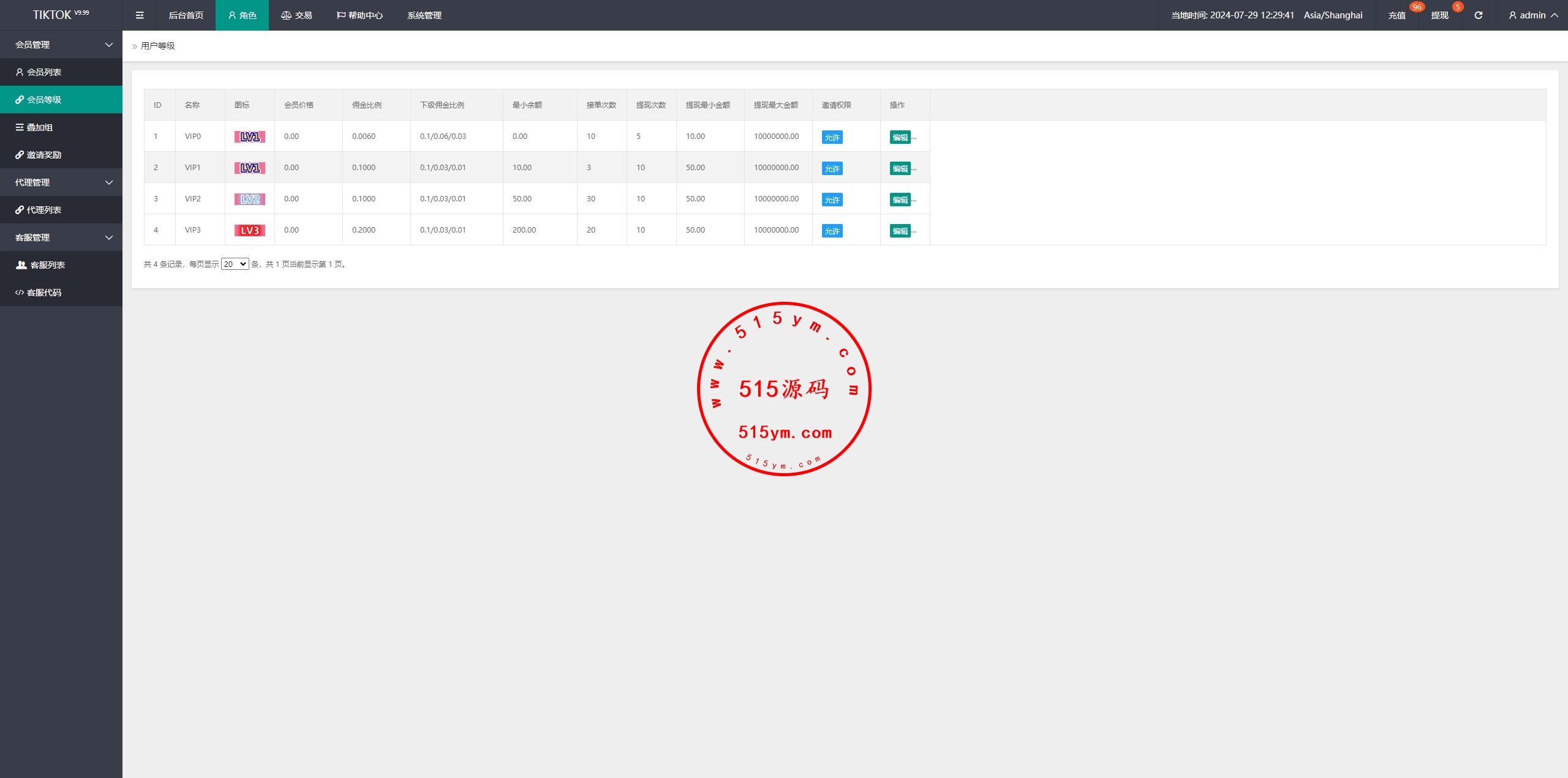Open 会员列表 in the sidebar

pyautogui.click(x=43, y=72)
